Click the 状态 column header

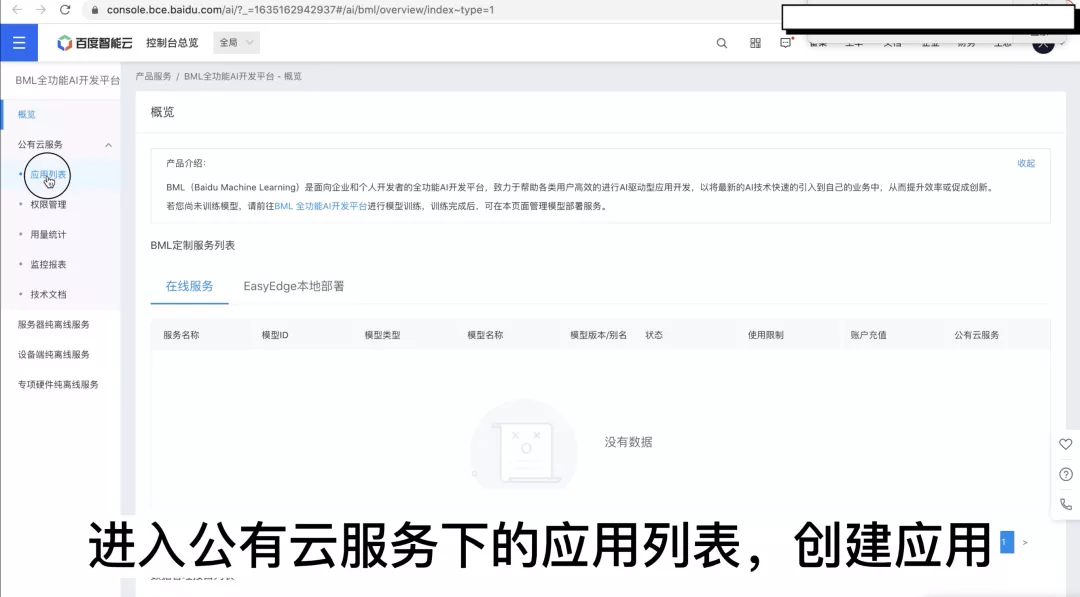[x=654, y=335]
